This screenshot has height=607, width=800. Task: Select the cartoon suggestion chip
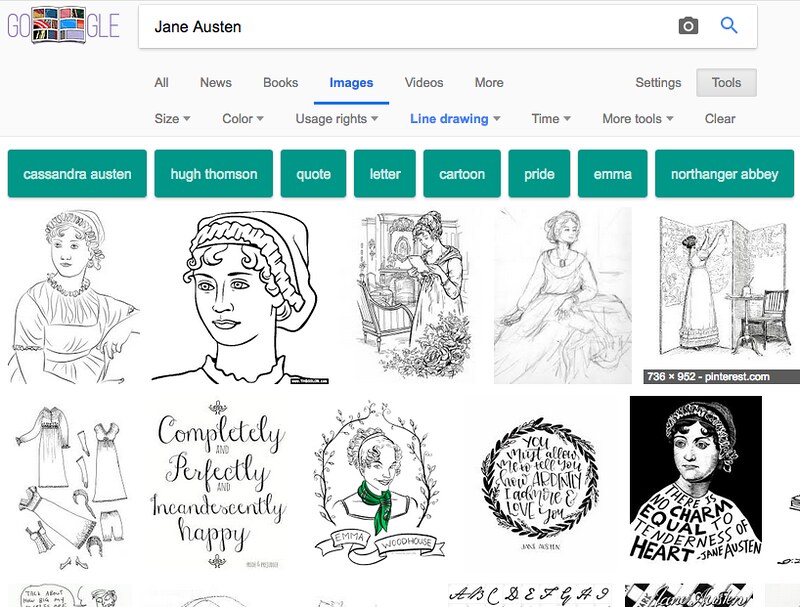pos(462,173)
